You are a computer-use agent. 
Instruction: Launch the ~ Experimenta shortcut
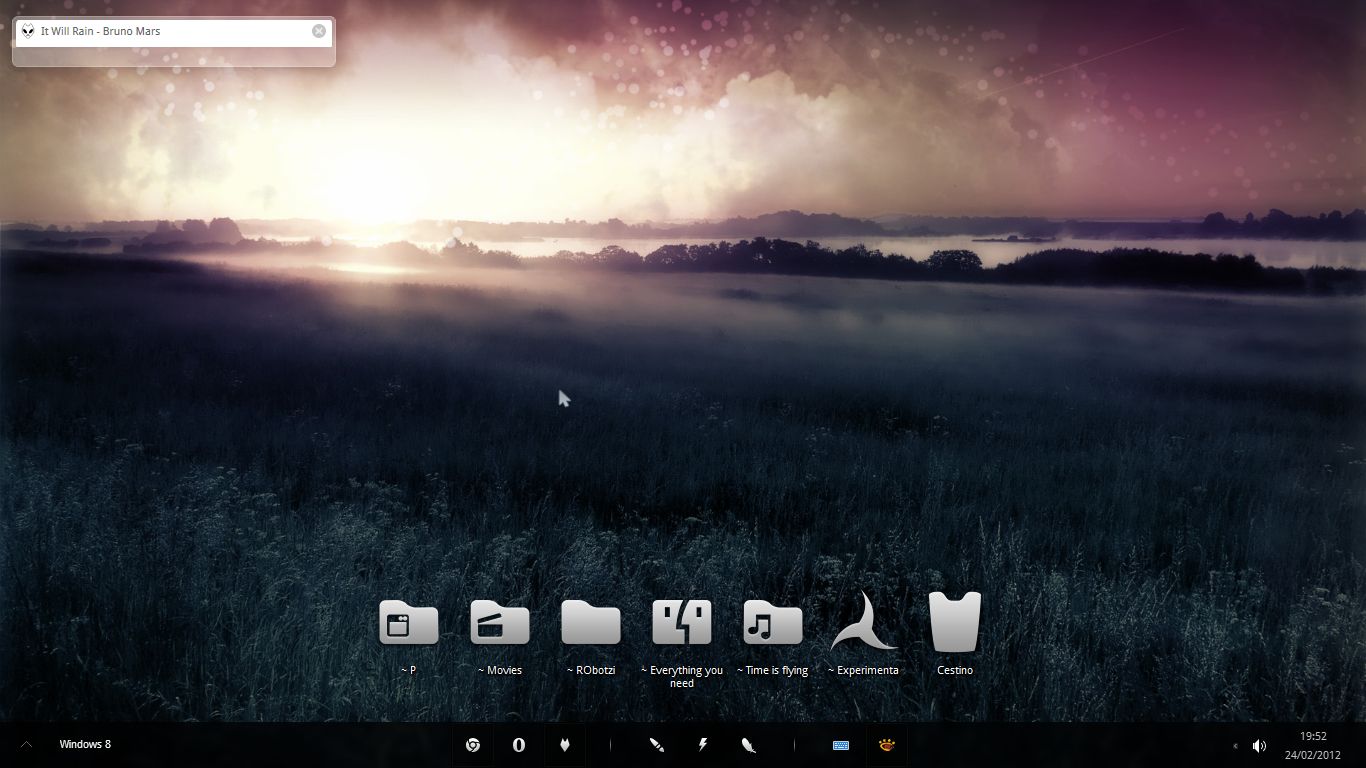[863, 620]
